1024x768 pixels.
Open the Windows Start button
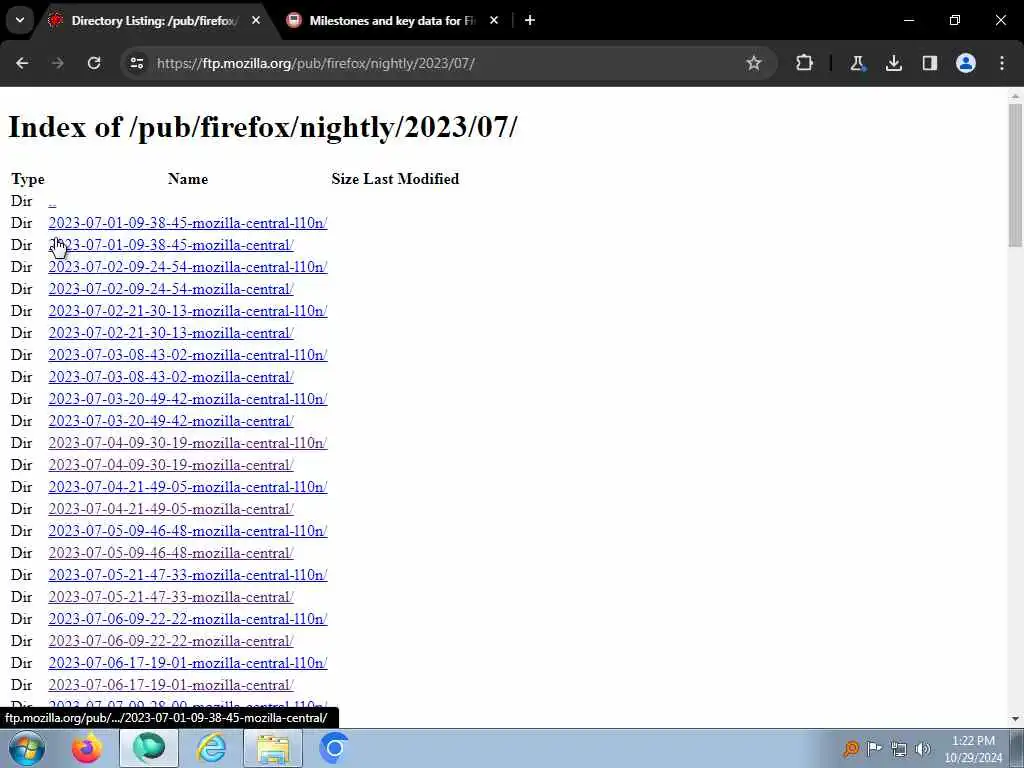tap(27, 748)
